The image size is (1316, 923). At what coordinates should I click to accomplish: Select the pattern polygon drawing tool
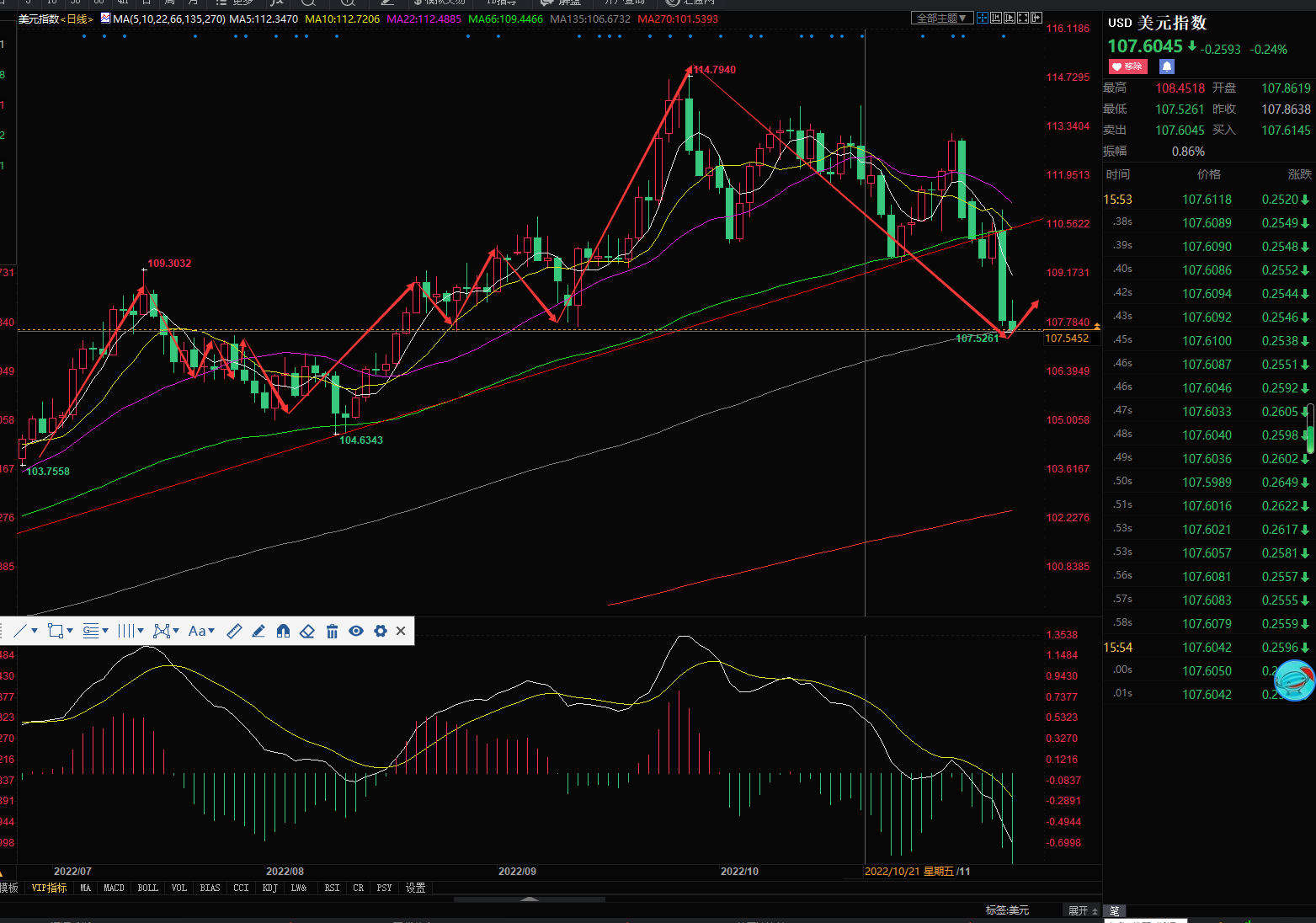(x=162, y=631)
